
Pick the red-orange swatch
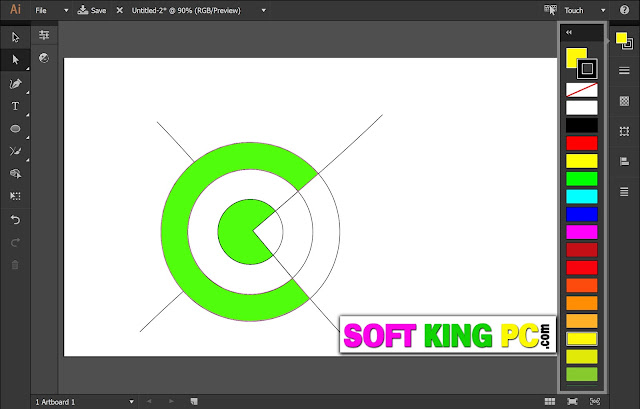click(582, 285)
